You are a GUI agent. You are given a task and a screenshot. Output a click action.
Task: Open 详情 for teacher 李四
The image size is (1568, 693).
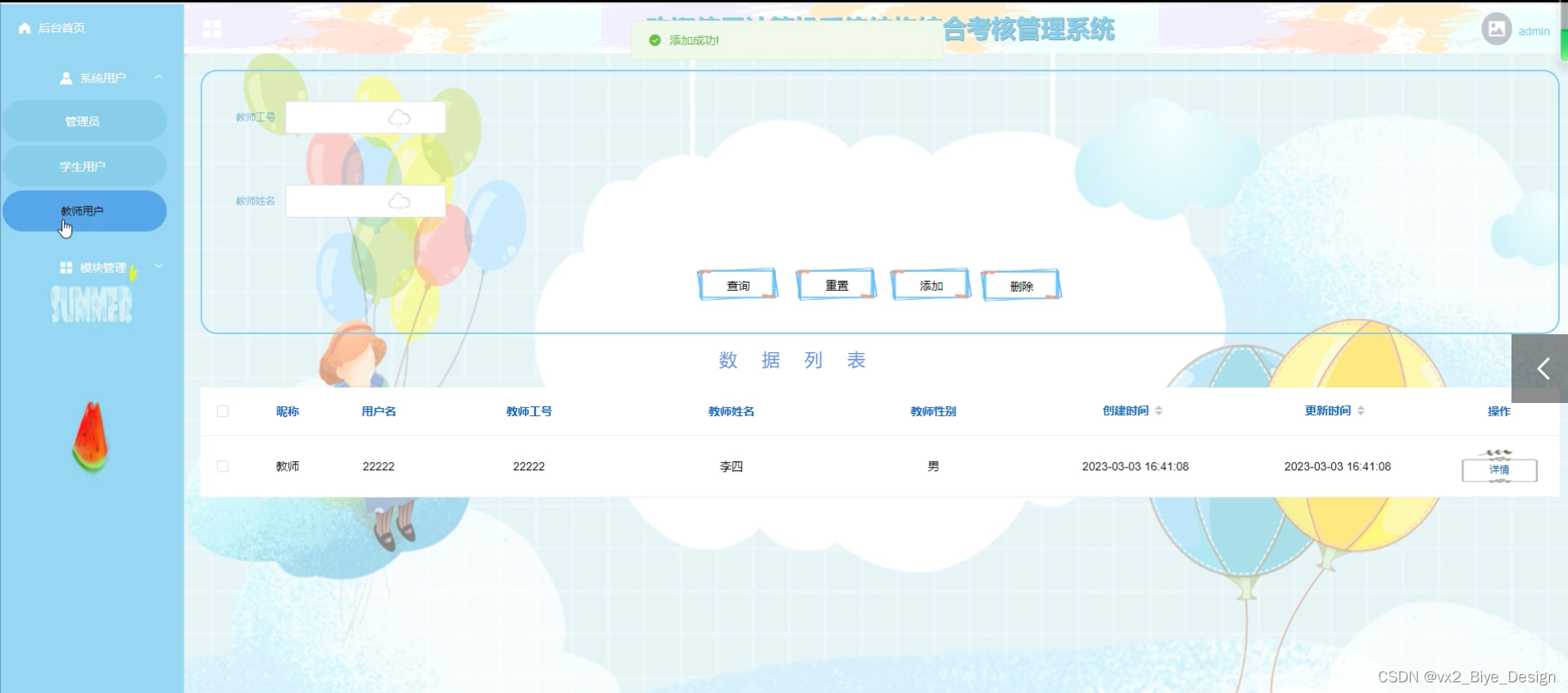coord(1499,469)
